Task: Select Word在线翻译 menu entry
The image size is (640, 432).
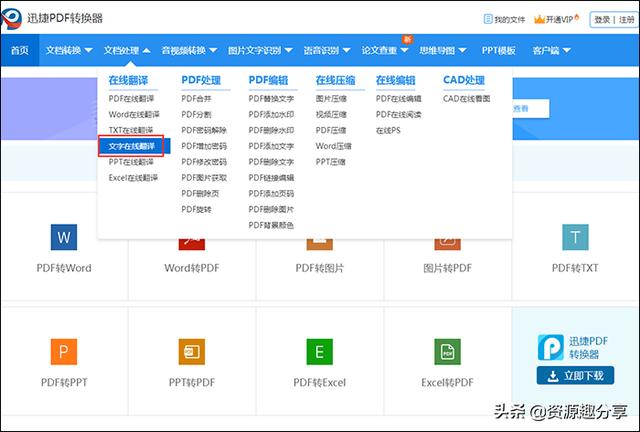Action: click(134, 114)
